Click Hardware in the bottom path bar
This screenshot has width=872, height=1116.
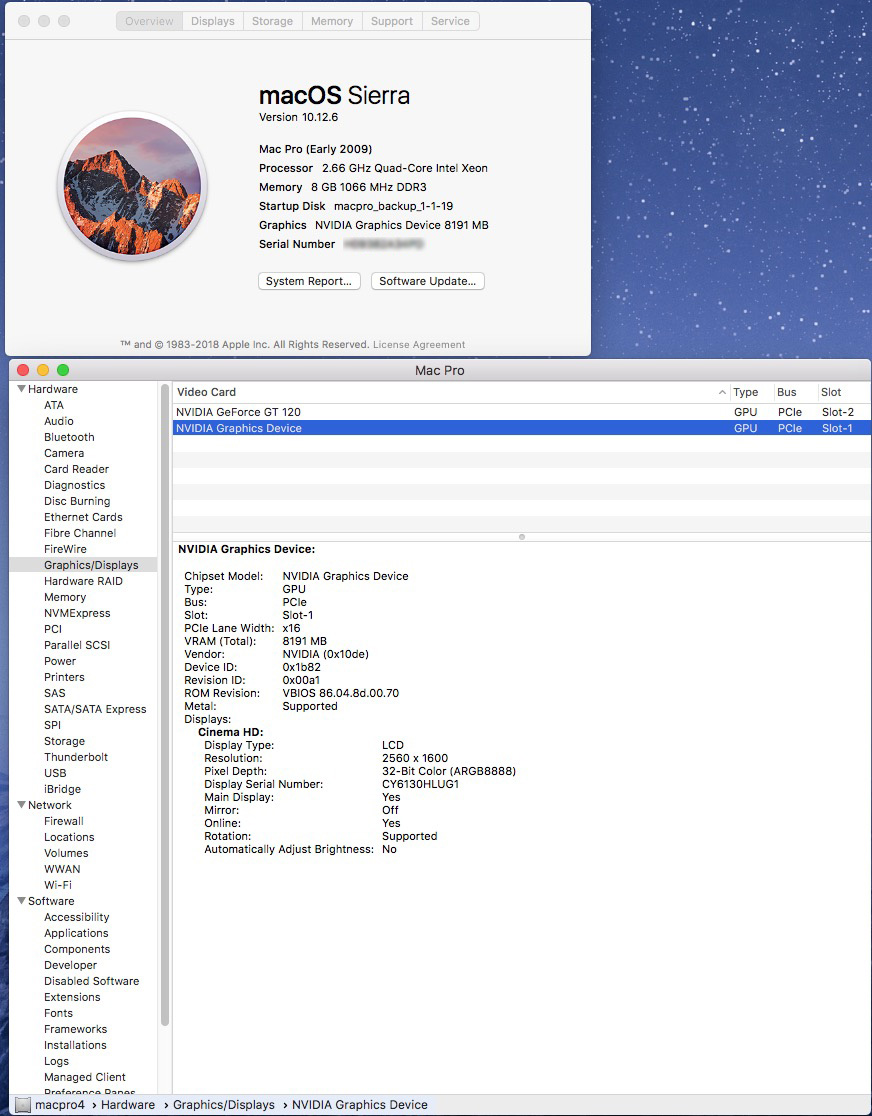tap(128, 1105)
